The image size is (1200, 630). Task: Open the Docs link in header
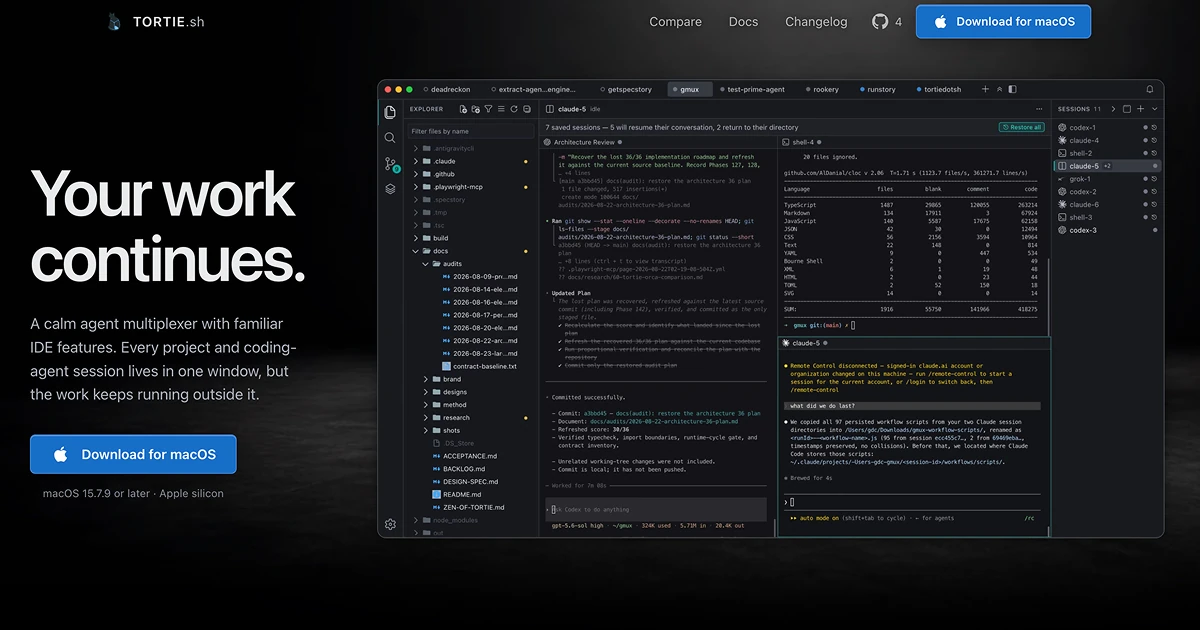(x=743, y=21)
